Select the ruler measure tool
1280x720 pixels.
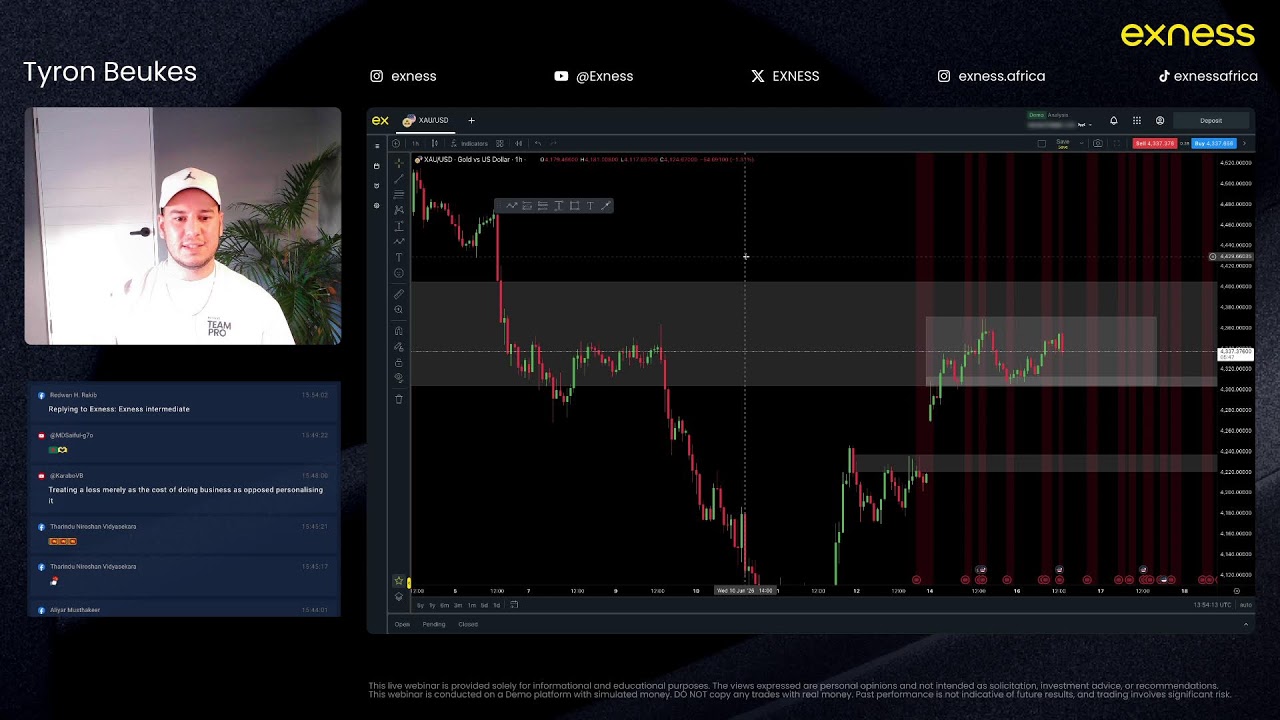(399, 294)
